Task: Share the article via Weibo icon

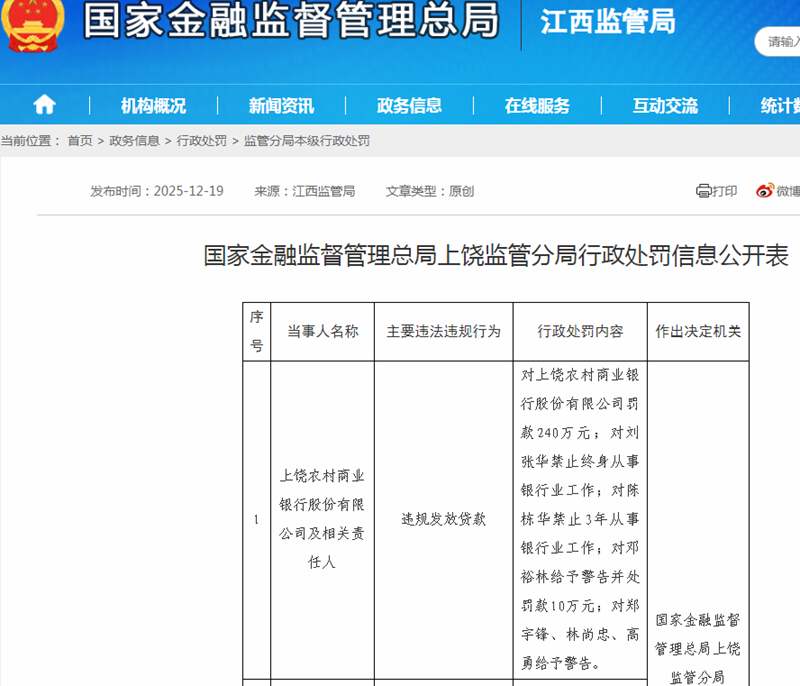Action: (x=765, y=191)
